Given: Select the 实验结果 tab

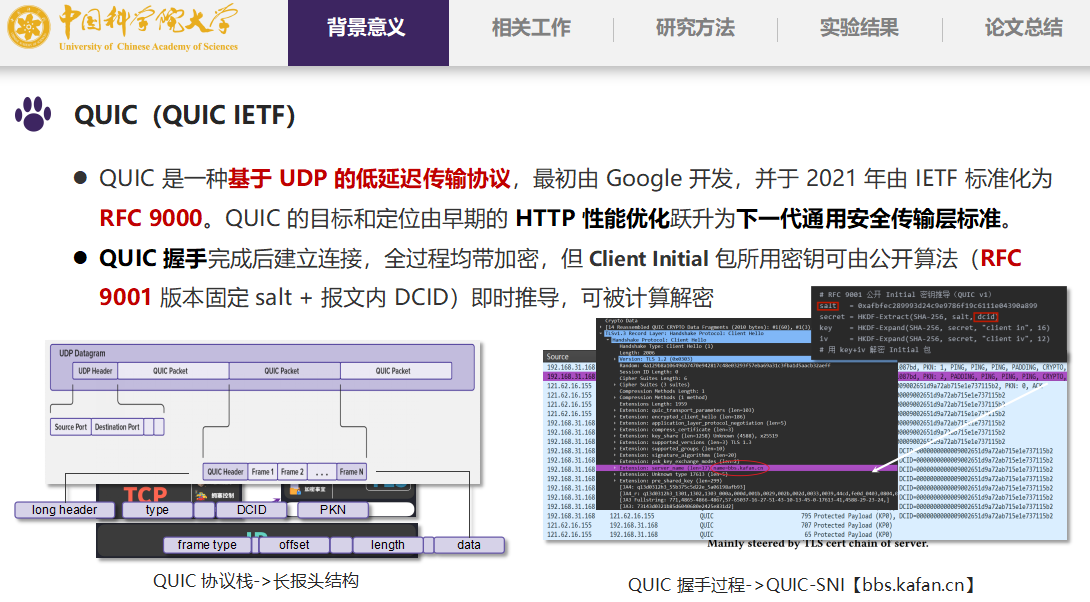Looking at the screenshot, I should coord(859,28).
